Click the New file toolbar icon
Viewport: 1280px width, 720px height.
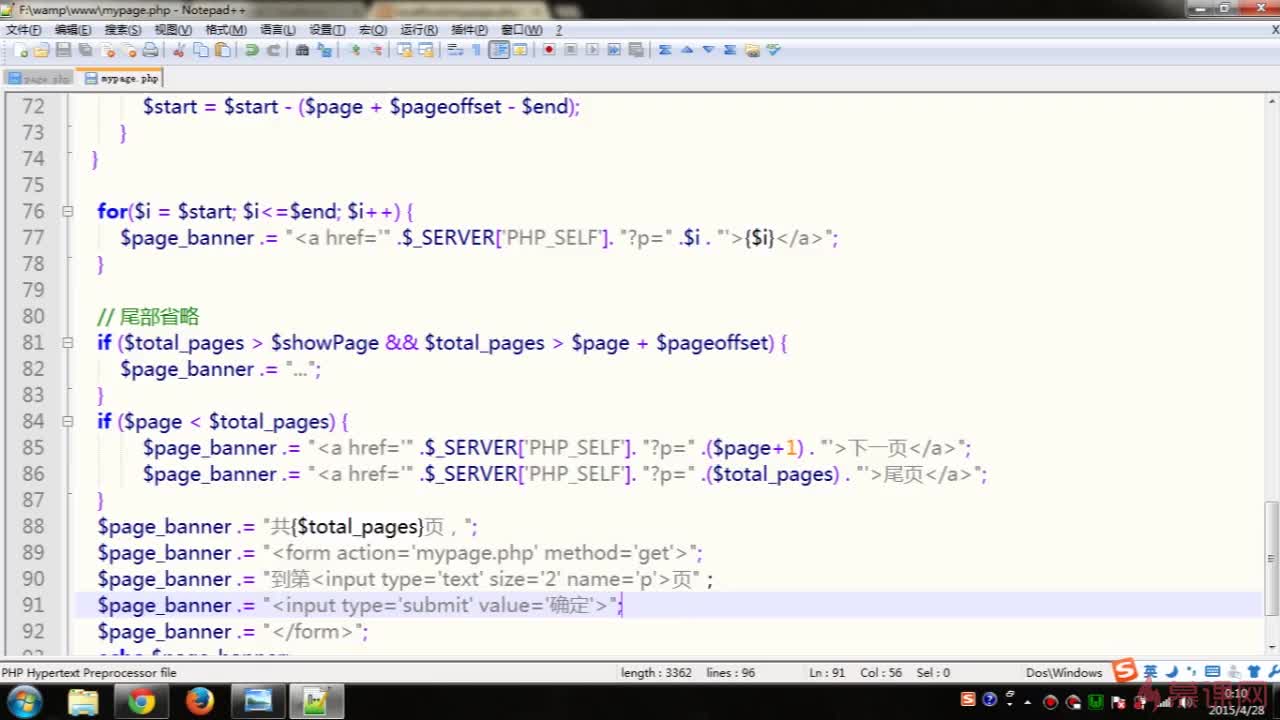pyautogui.click(x=22, y=50)
